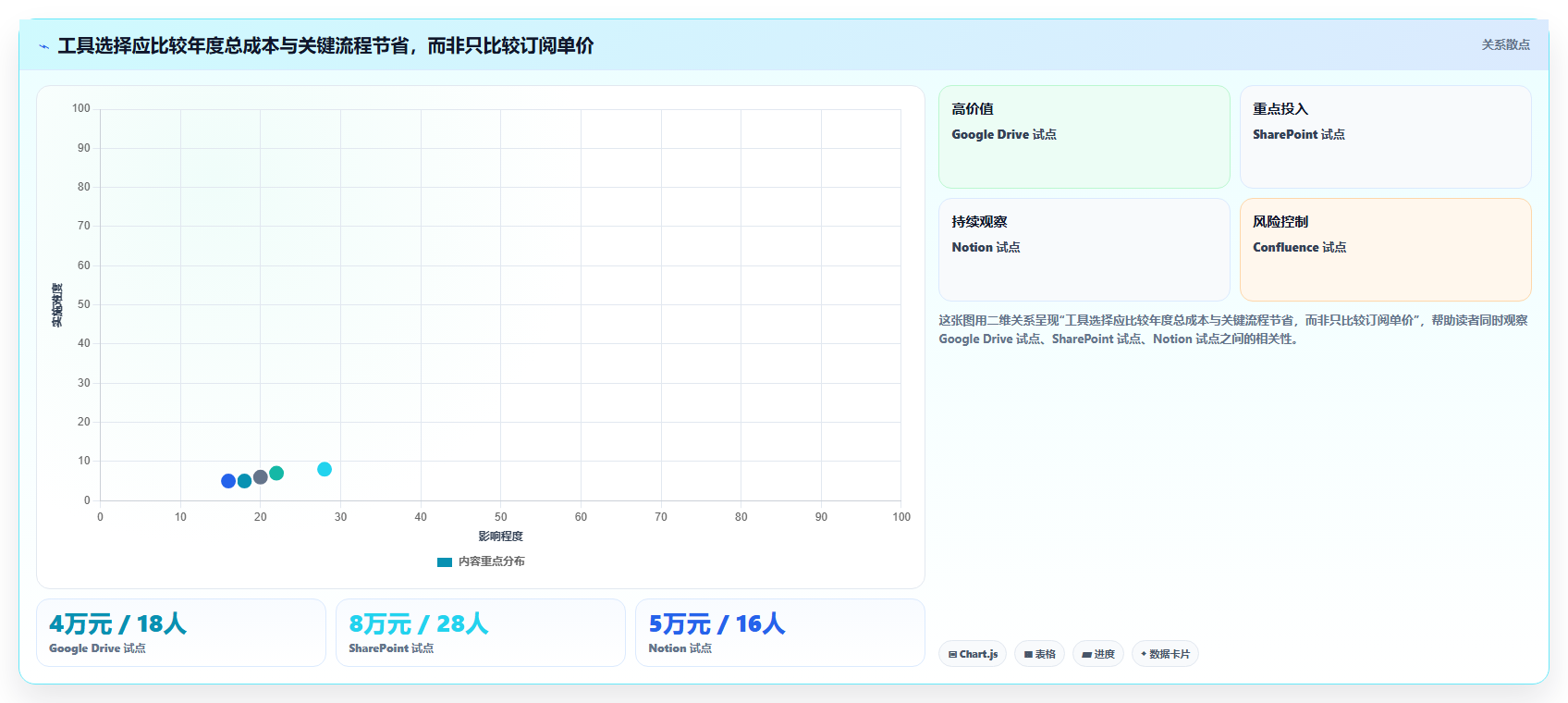Click the chart title heading text
Screen dimensions: 1568x703
325,45
